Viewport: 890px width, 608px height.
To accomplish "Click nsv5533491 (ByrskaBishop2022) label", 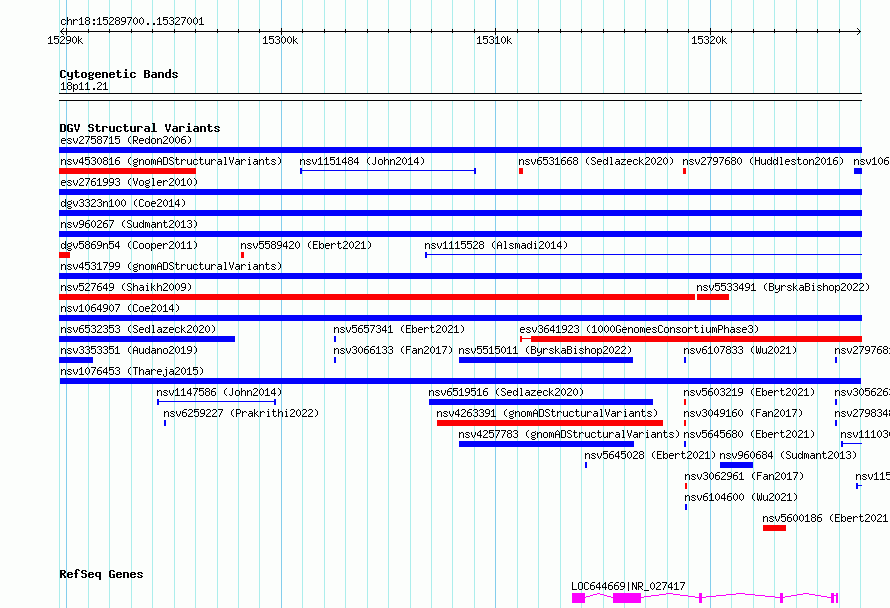I will click(783, 287).
